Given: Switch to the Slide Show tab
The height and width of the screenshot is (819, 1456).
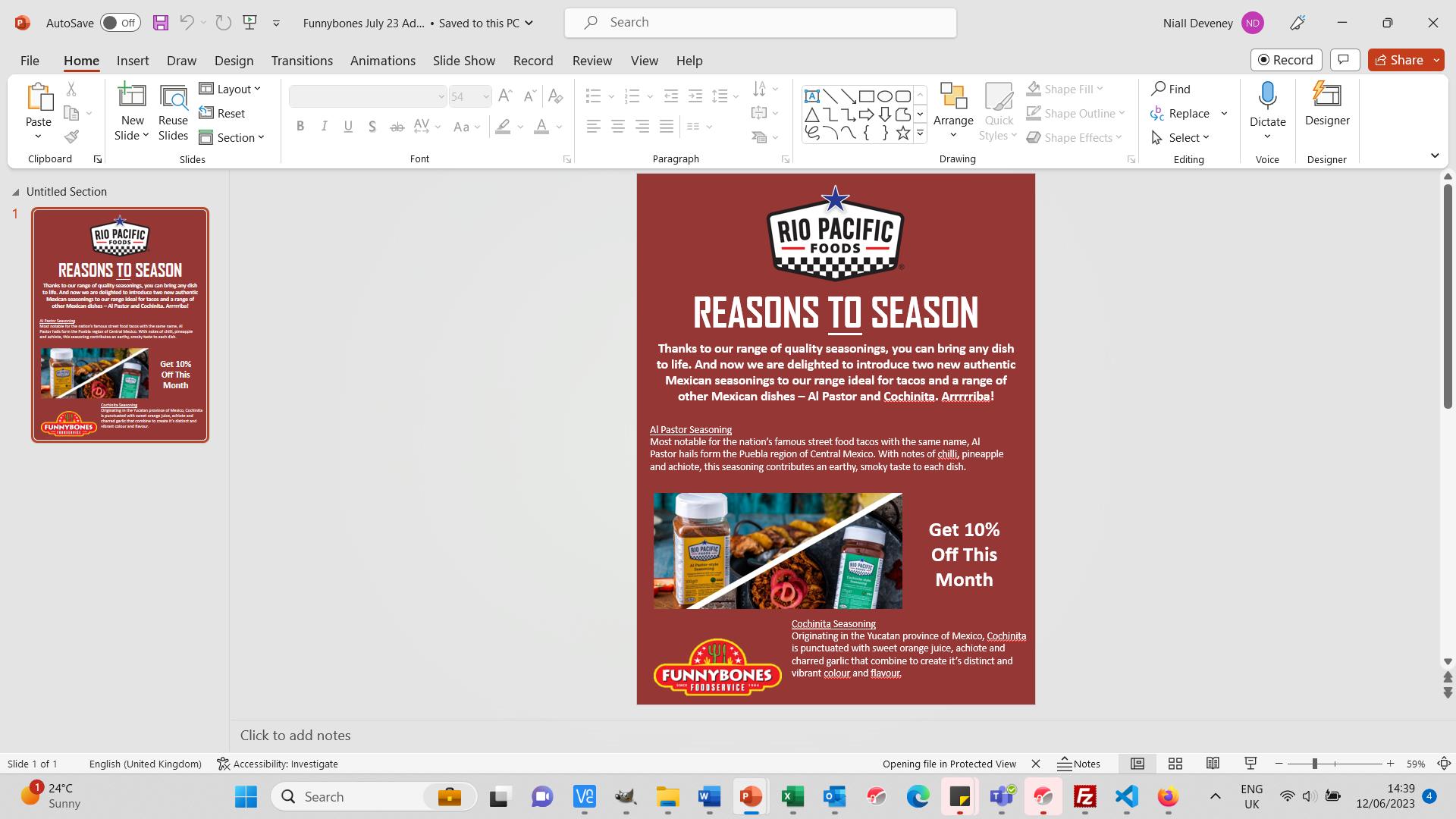Looking at the screenshot, I should (464, 61).
